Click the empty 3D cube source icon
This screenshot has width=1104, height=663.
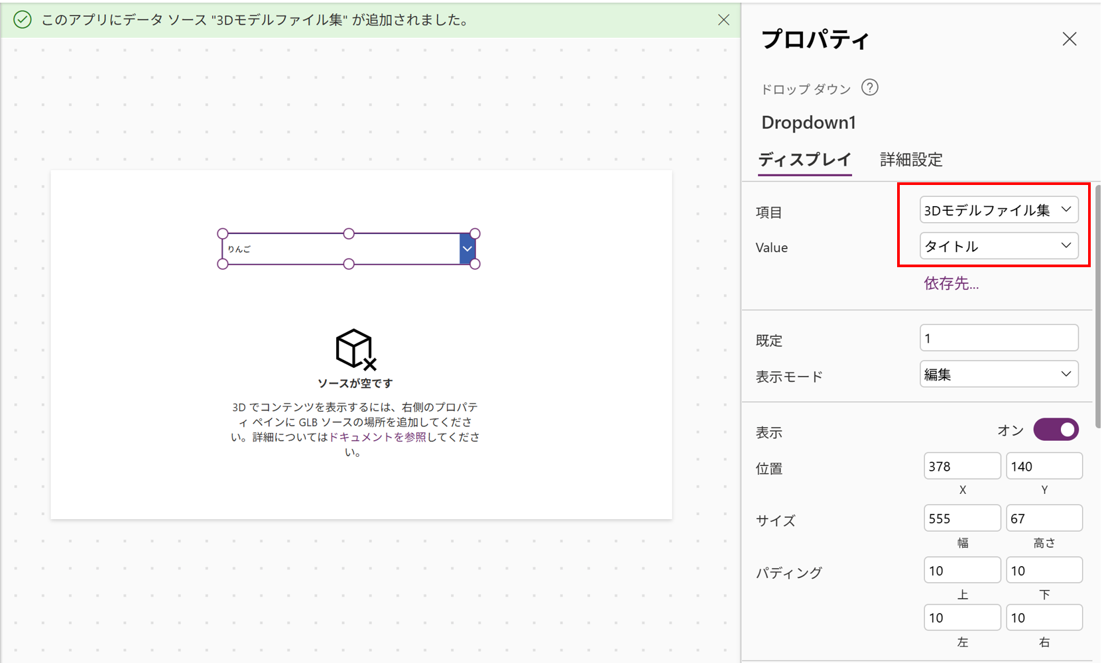[x=355, y=349]
